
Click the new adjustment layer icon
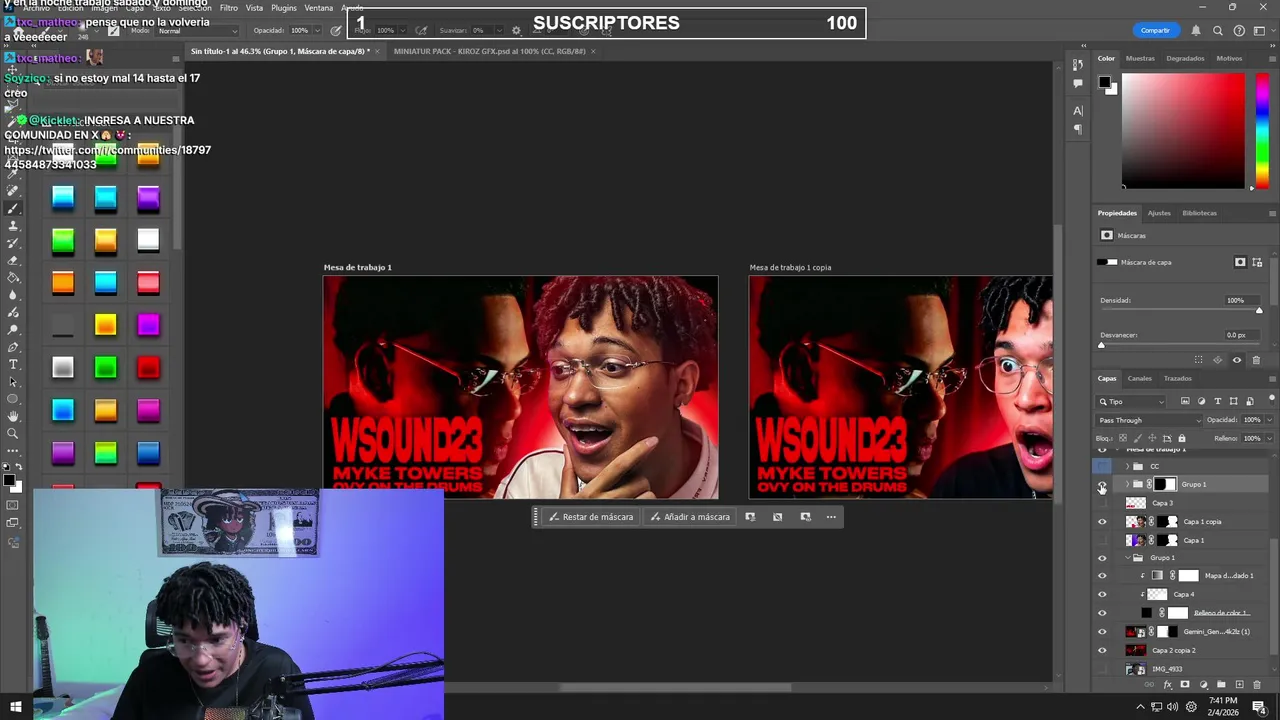(x=1203, y=685)
